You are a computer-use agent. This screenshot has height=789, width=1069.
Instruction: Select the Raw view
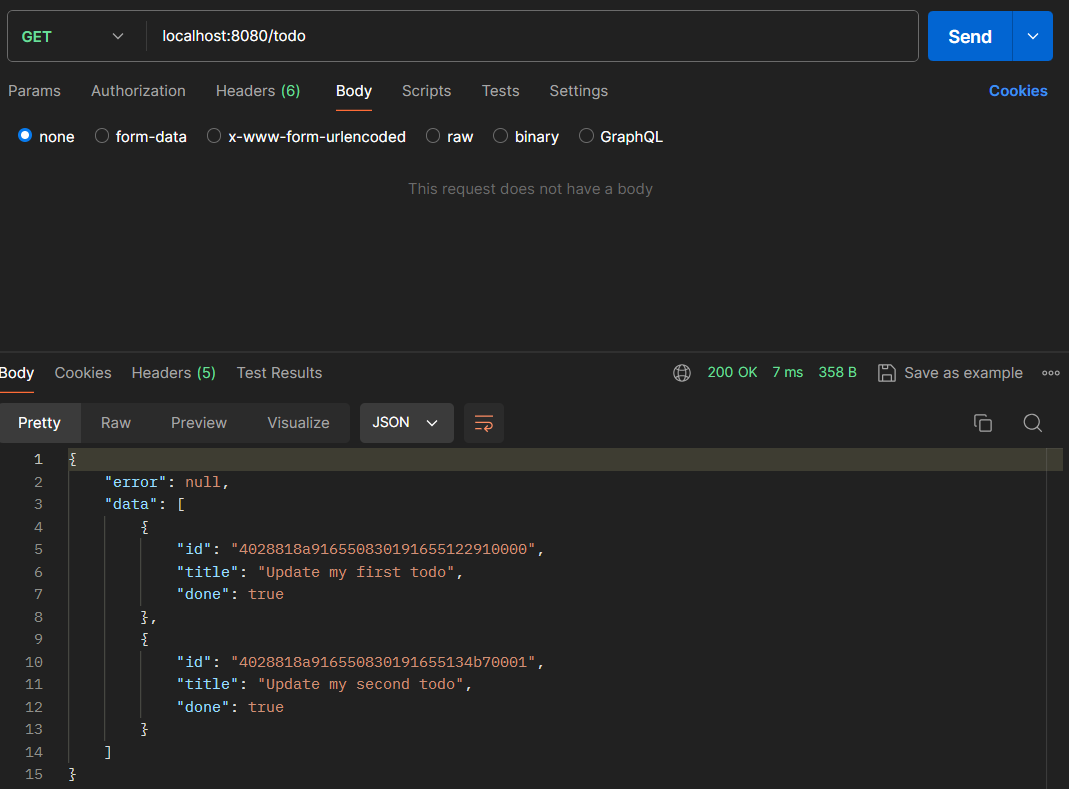click(116, 423)
